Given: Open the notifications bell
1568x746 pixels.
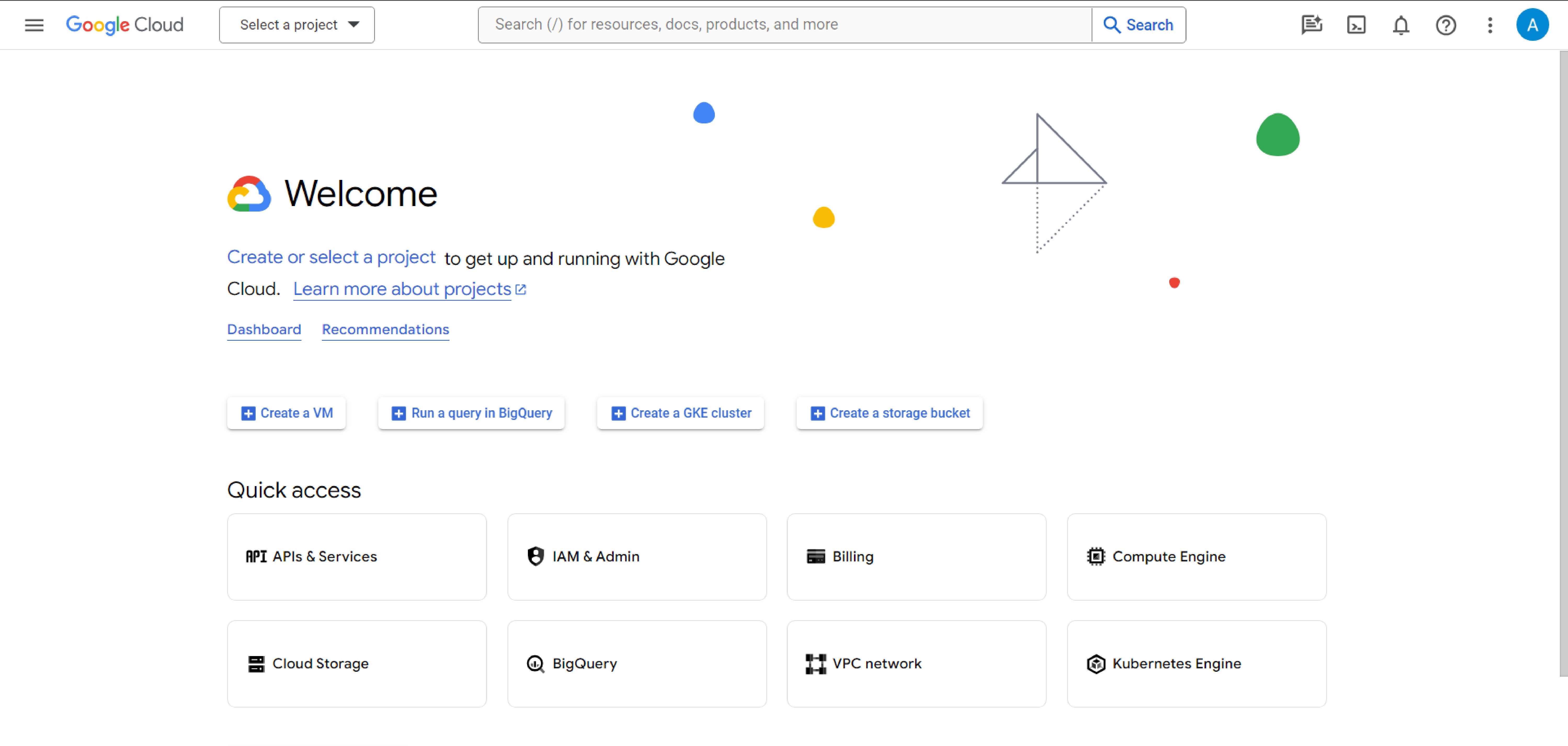Looking at the screenshot, I should coord(1401,25).
